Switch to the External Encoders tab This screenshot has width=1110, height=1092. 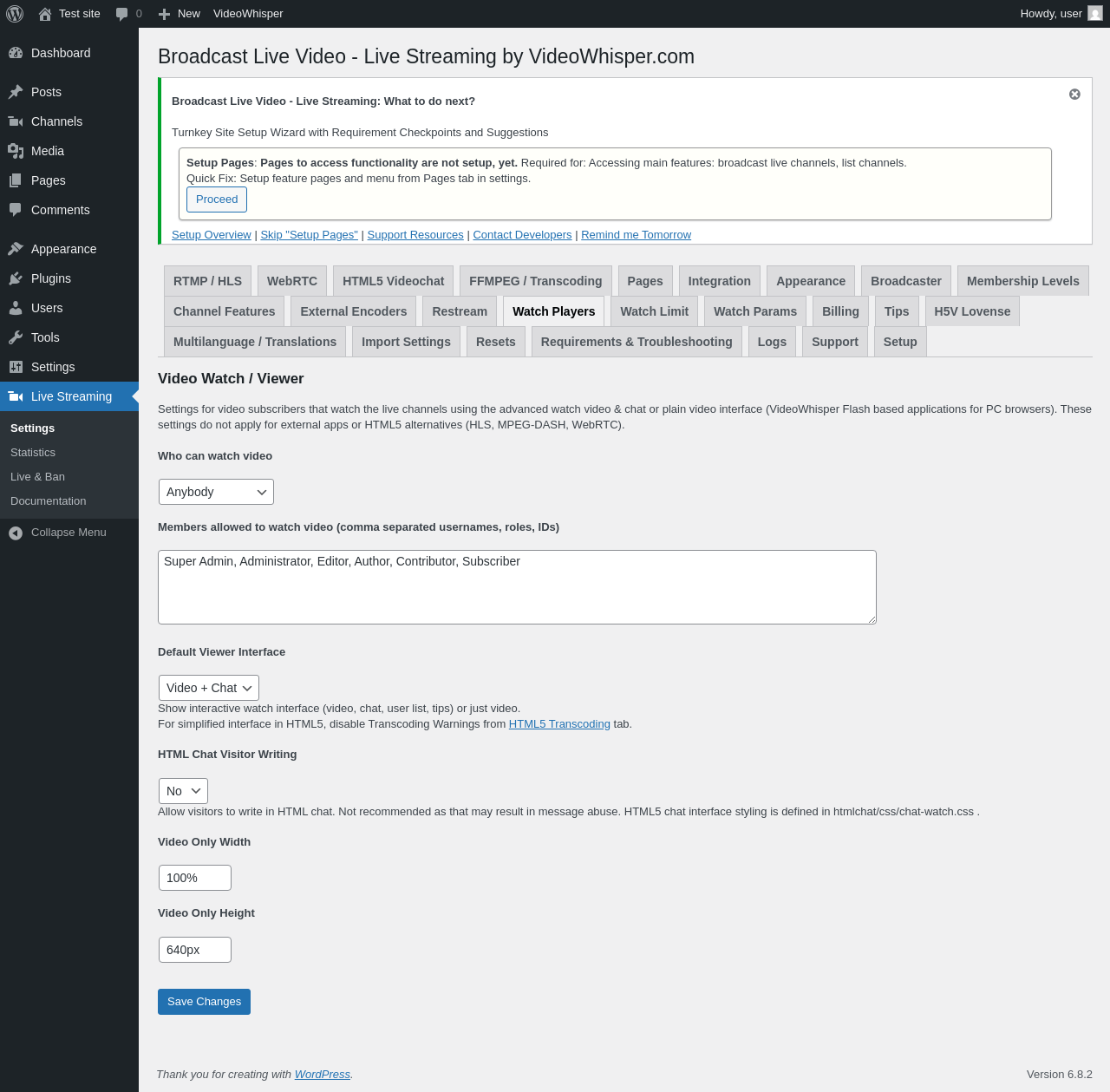click(354, 311)
